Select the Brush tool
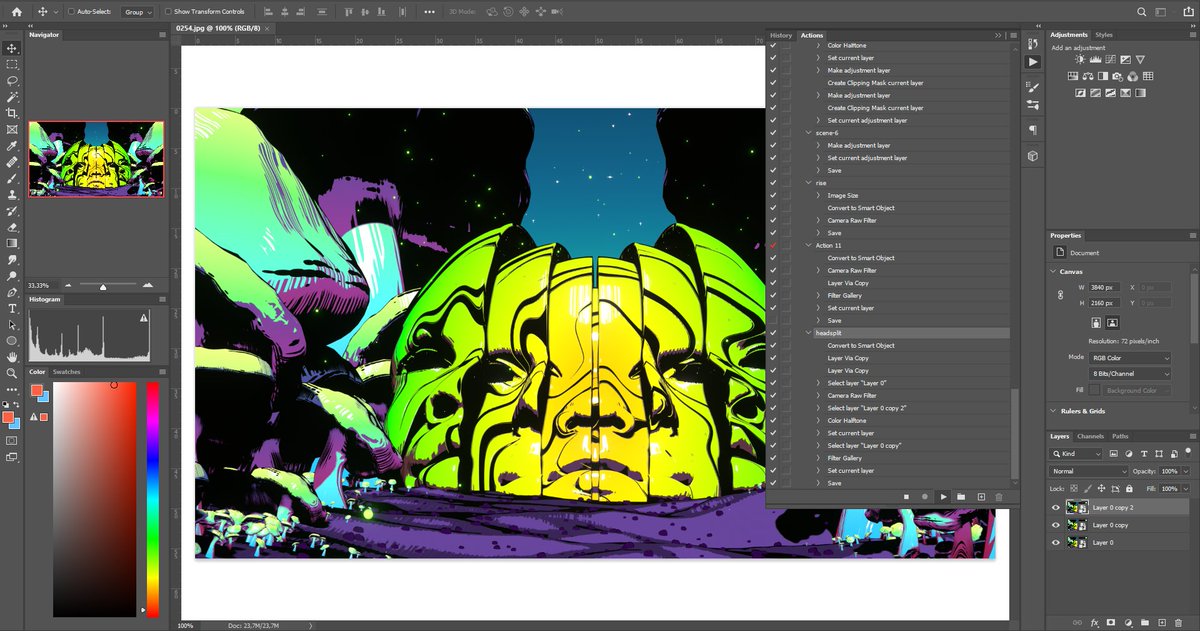Viewport: 1200px width, 631px height. pyautogui.click(x=12, y=178)
